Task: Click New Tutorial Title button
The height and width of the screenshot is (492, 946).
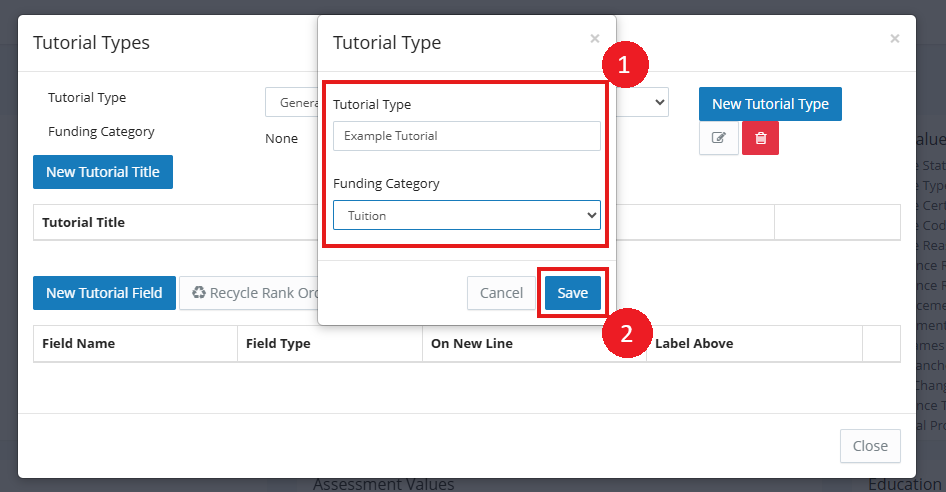Action: 103,172
